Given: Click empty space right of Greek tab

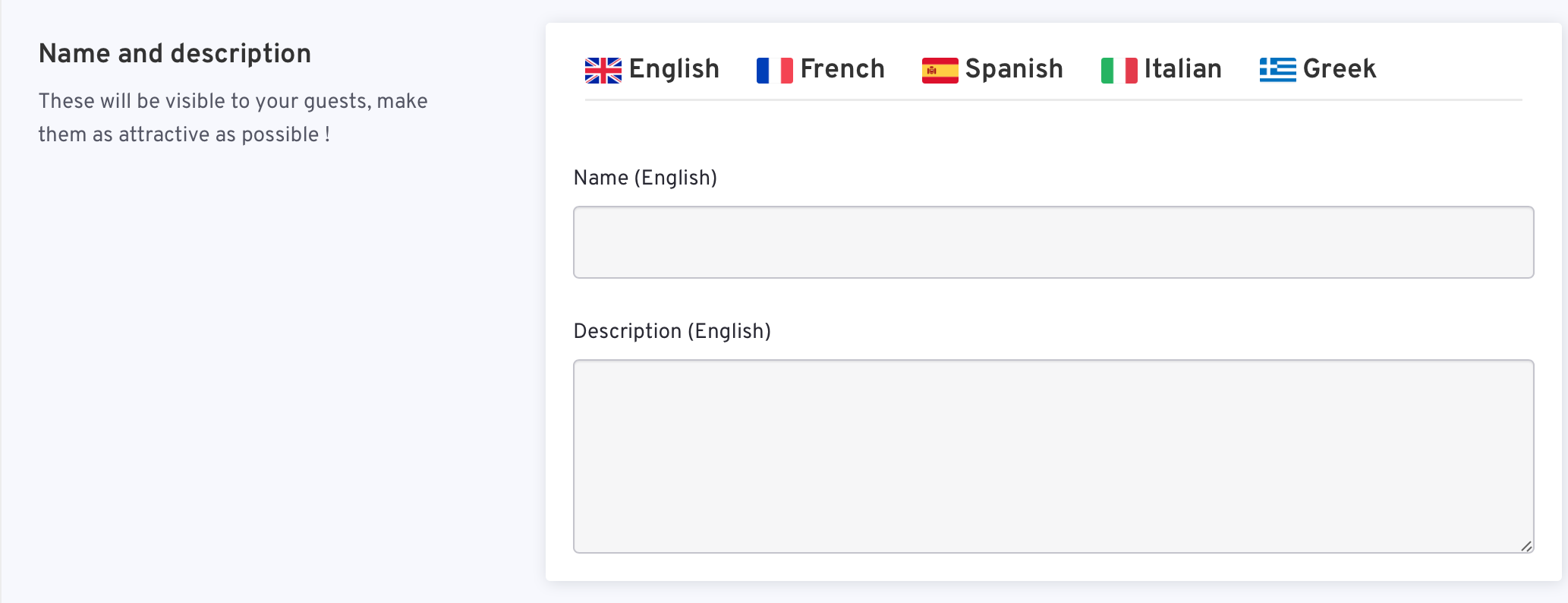Looking at the screenshot, I should [1450, 68].
